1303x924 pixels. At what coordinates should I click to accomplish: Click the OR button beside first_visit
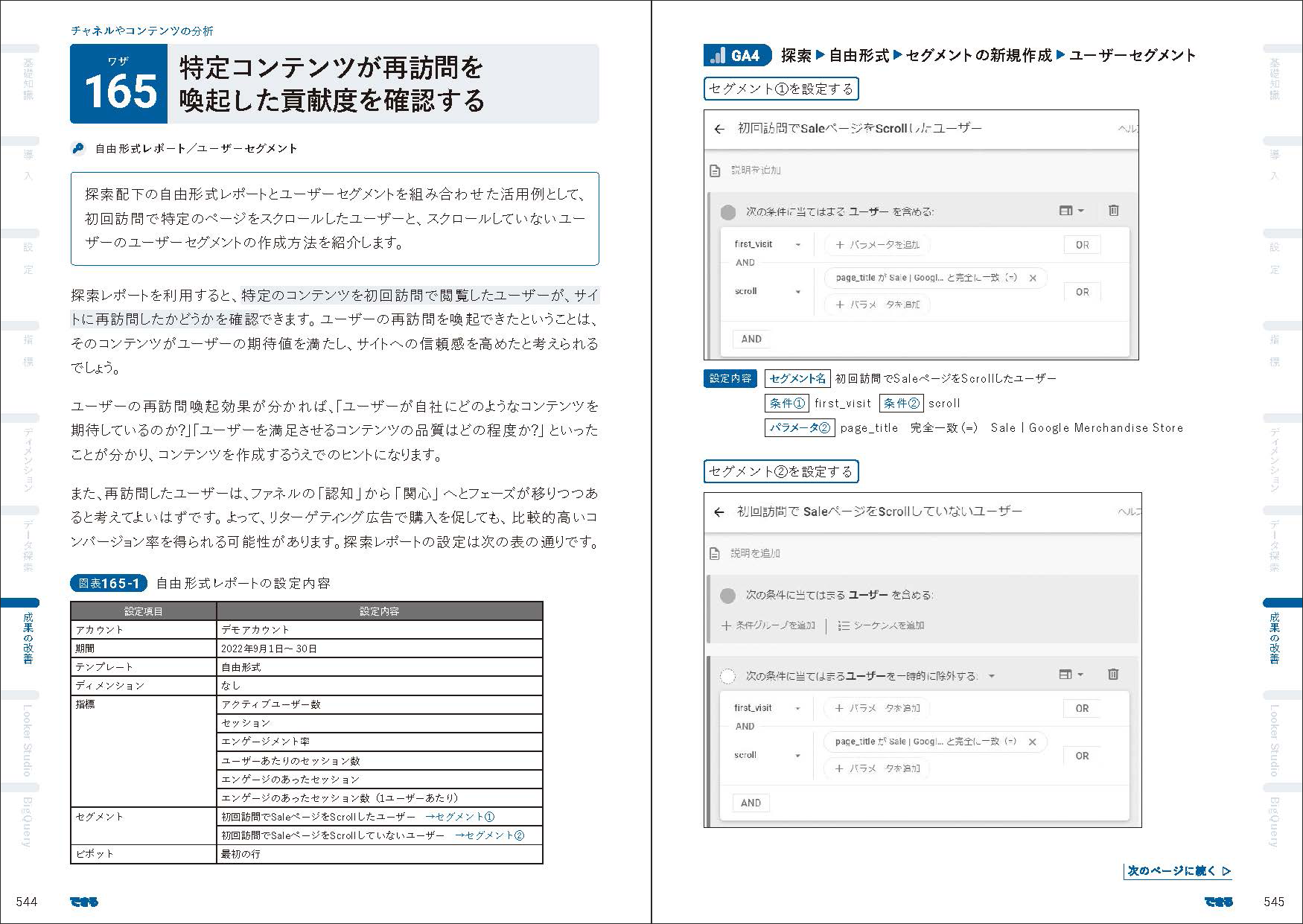pos(1082,244)
